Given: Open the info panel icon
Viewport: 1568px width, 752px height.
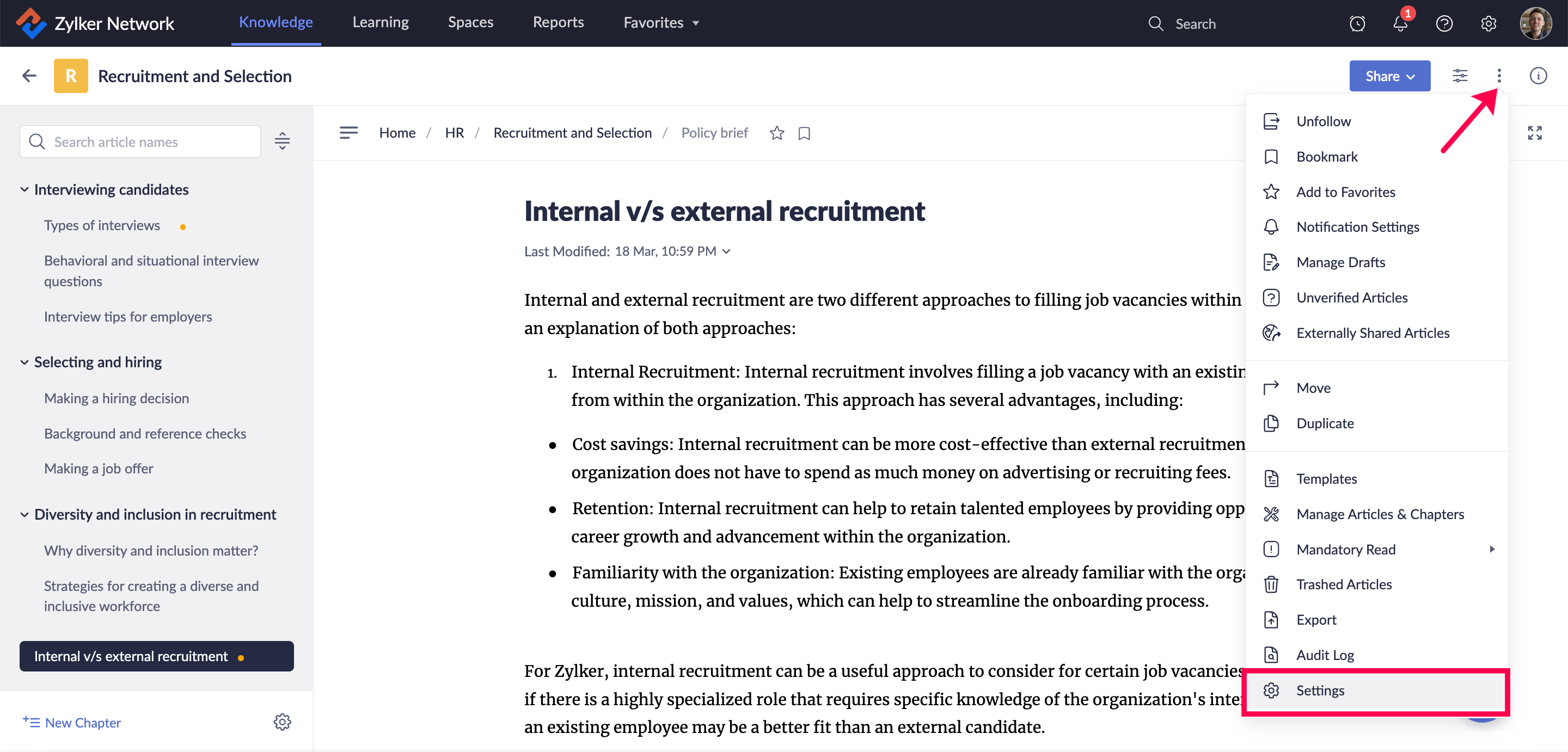Looking at the screenshot, I should 1538,76.
